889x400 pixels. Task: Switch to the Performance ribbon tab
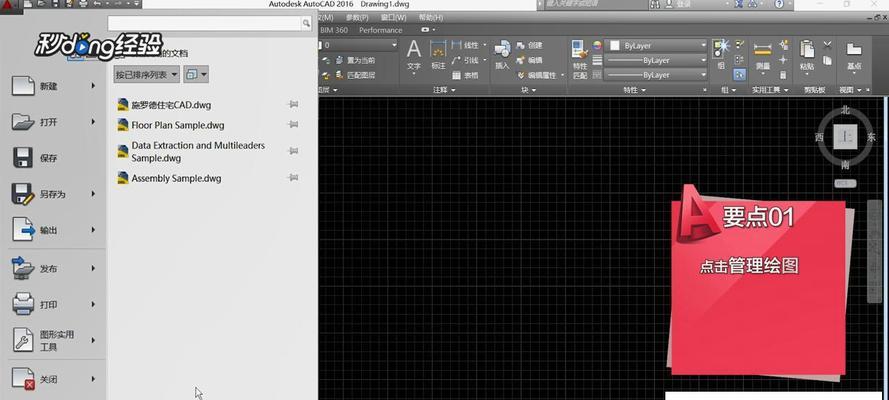[x=380, y=30]
